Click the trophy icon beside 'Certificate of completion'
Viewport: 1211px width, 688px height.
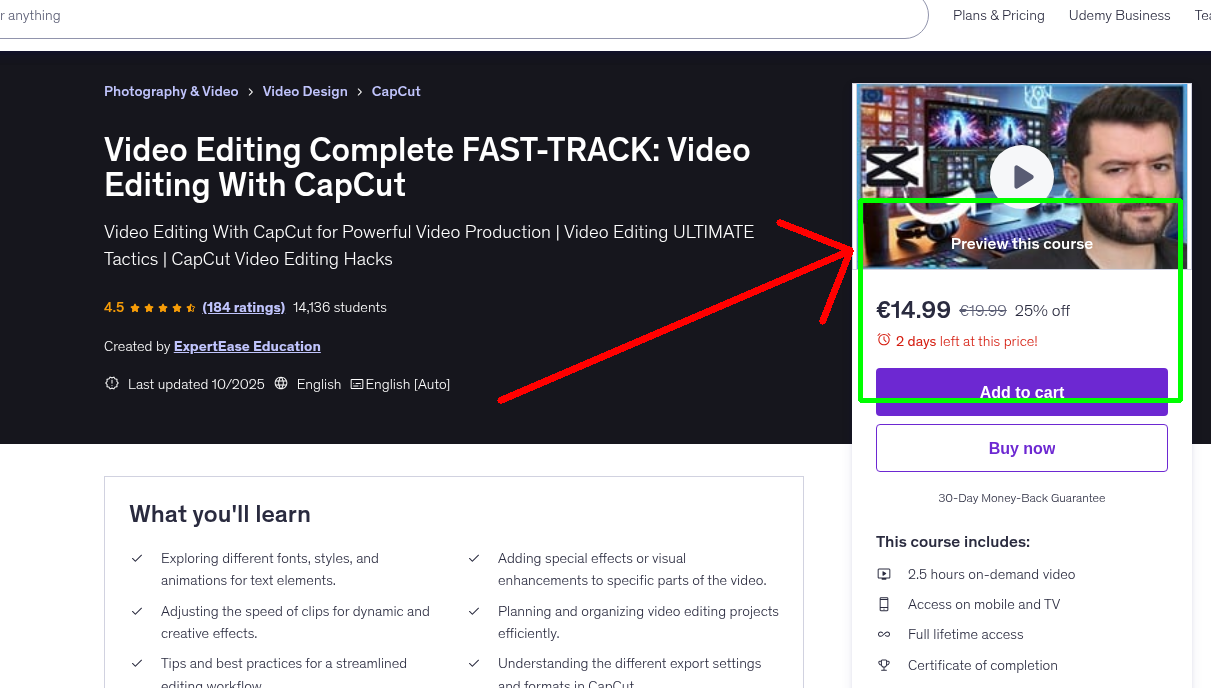click(x=884, y=665)
